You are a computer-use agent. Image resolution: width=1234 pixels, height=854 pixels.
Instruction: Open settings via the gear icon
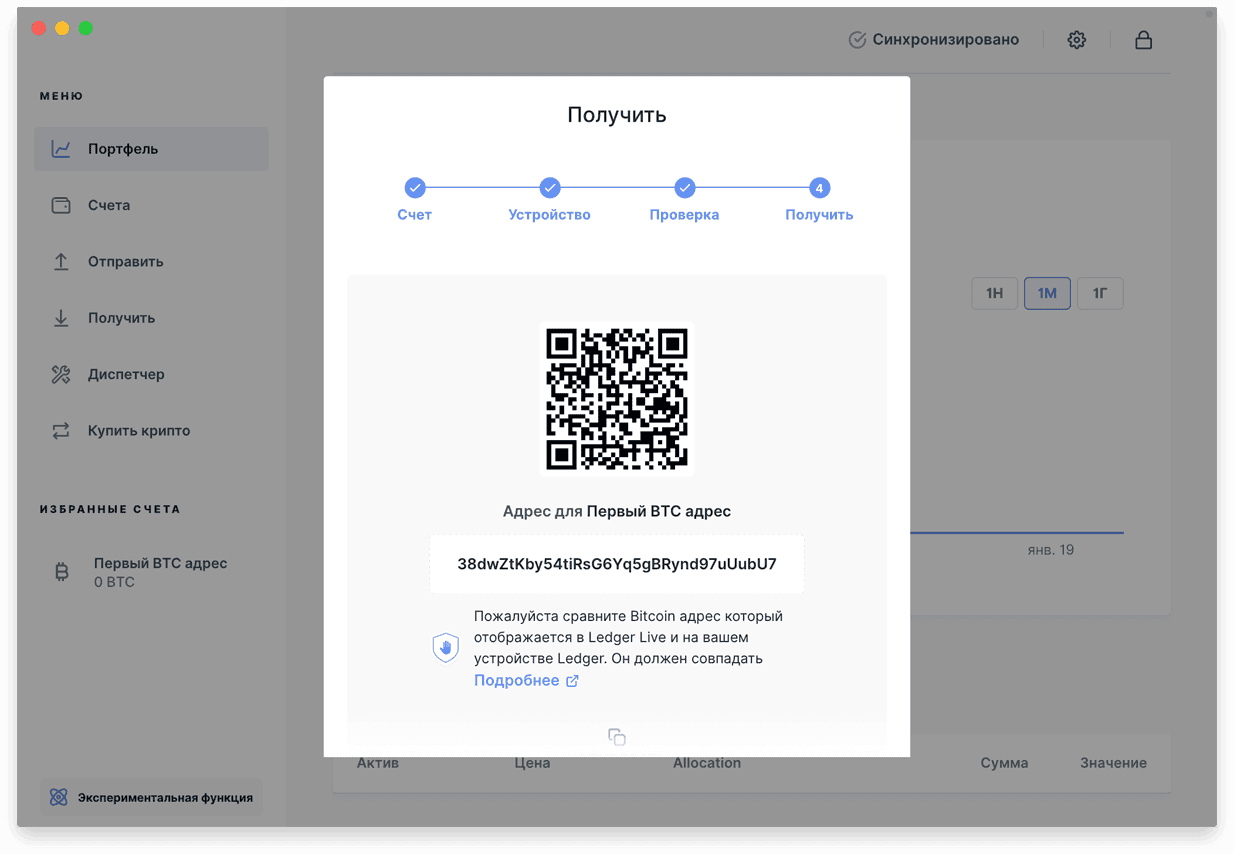coord(1076,40)
